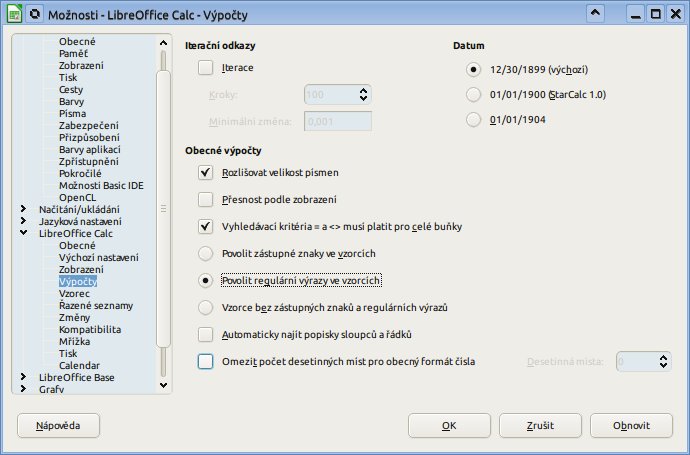
Task: Expand the Jazyková nastavení tree node
Action: click(x=23, y=221)
